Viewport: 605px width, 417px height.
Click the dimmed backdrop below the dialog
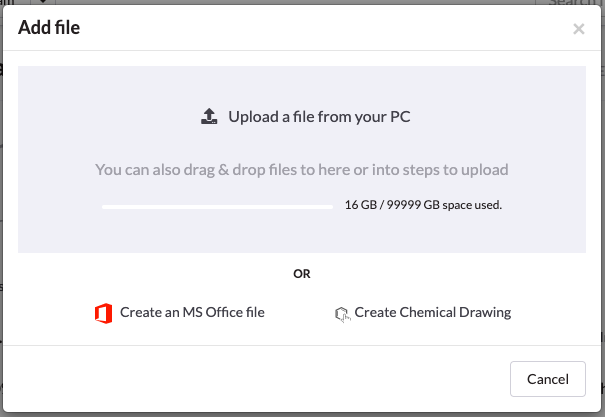302,415
